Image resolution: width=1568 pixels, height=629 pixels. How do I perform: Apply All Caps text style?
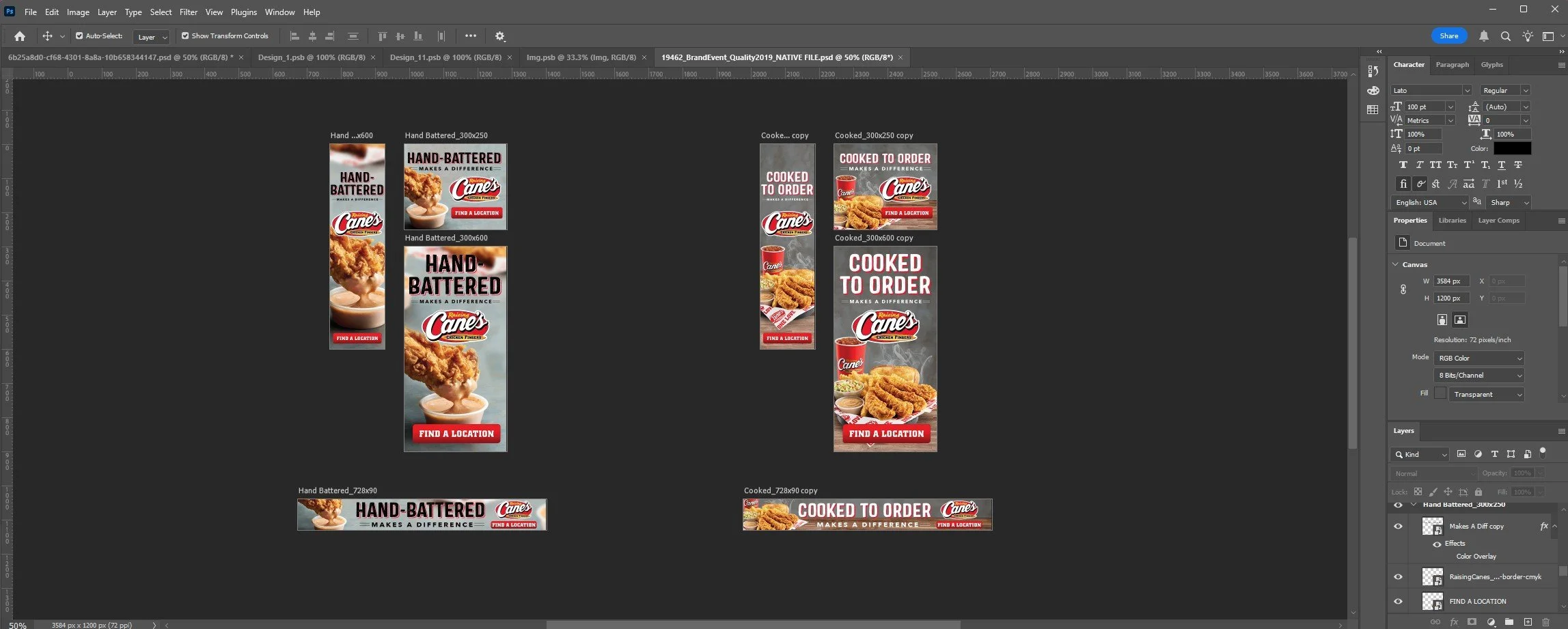point(1435,165)
